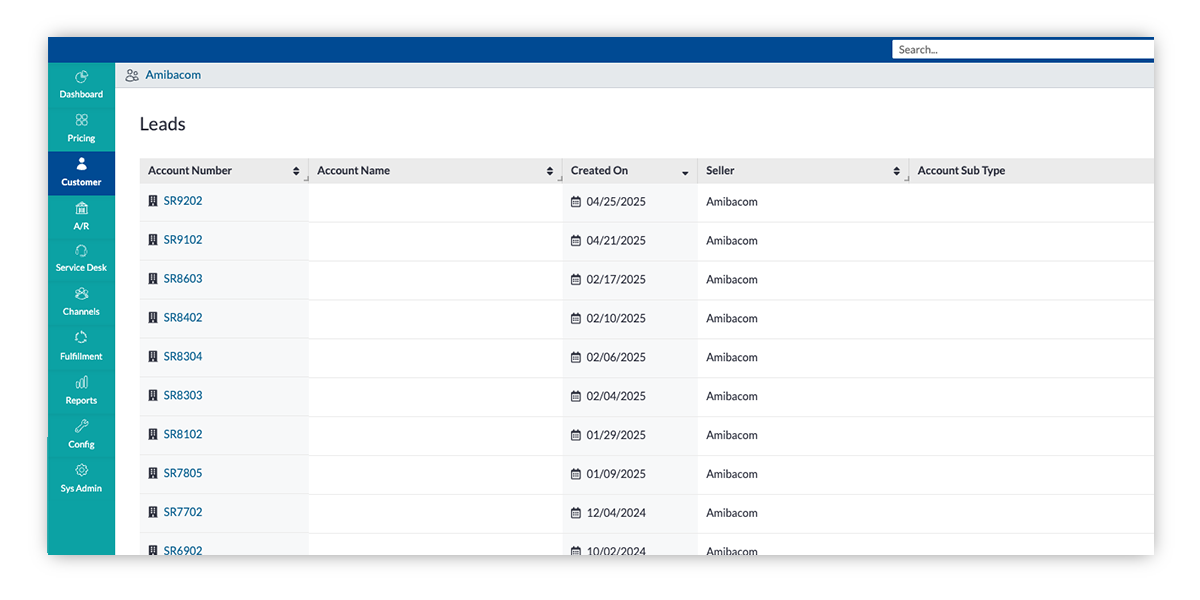Image resolution: width=1200 pixels, height=600 pixels.
Task: Click the people icon beside Amibacom breadcrumb
Action: point(132,75)
